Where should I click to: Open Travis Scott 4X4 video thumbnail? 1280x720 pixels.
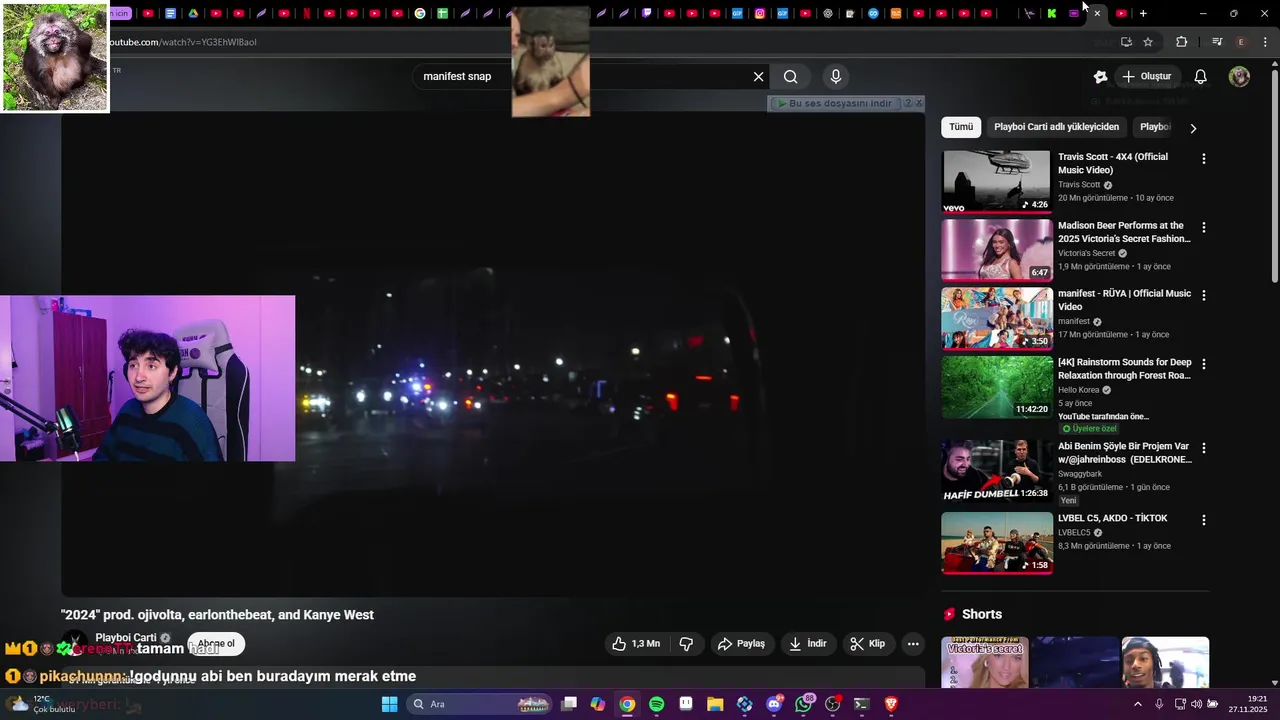tap(997, 181)
